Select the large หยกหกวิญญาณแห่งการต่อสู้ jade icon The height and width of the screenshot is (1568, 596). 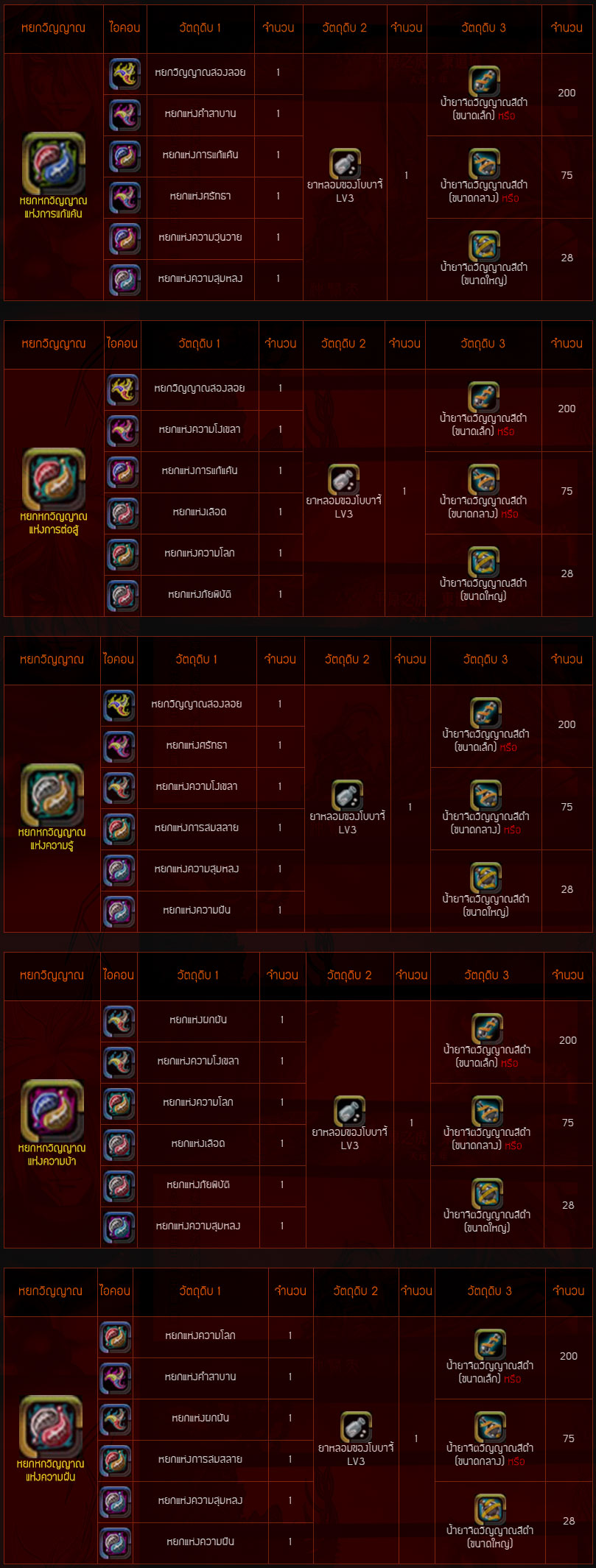click(x=54, y=479)
